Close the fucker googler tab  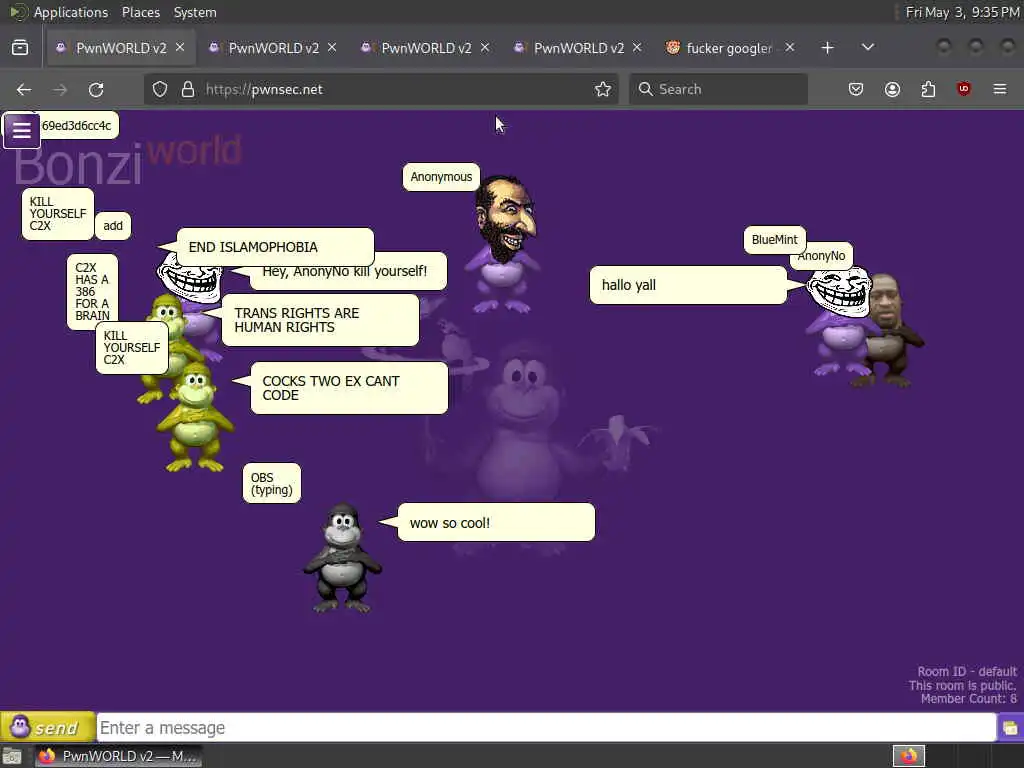[790, 48]
